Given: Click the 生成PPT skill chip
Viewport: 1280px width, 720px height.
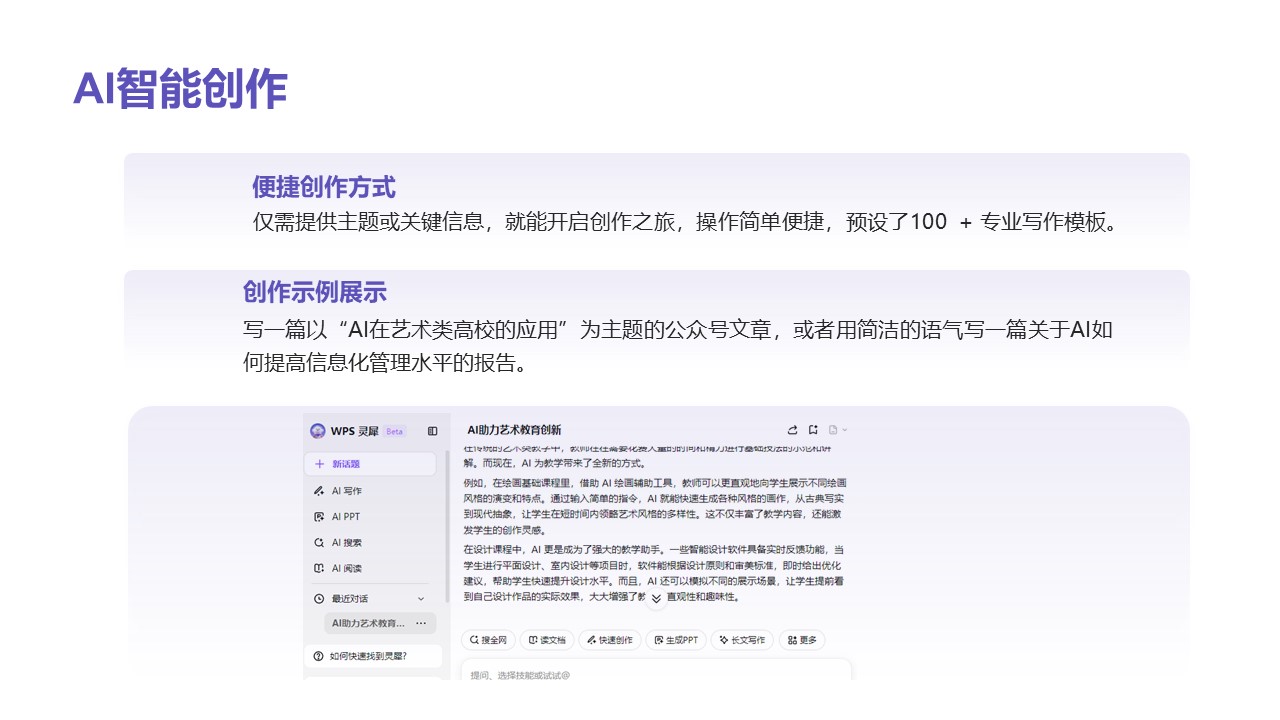Looking at the screenshot, I should pyautogui.click(x=677, y=640).
